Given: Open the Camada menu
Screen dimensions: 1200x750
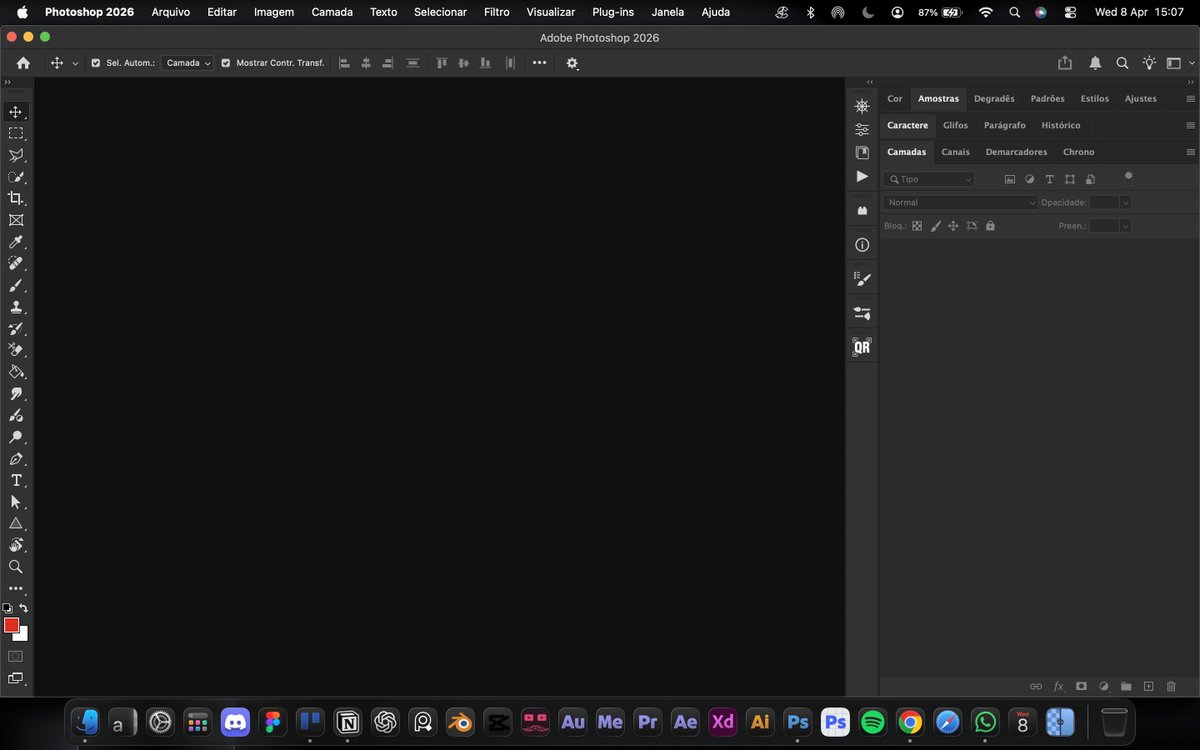Looking at the screenshot, I should pos(332,12).
